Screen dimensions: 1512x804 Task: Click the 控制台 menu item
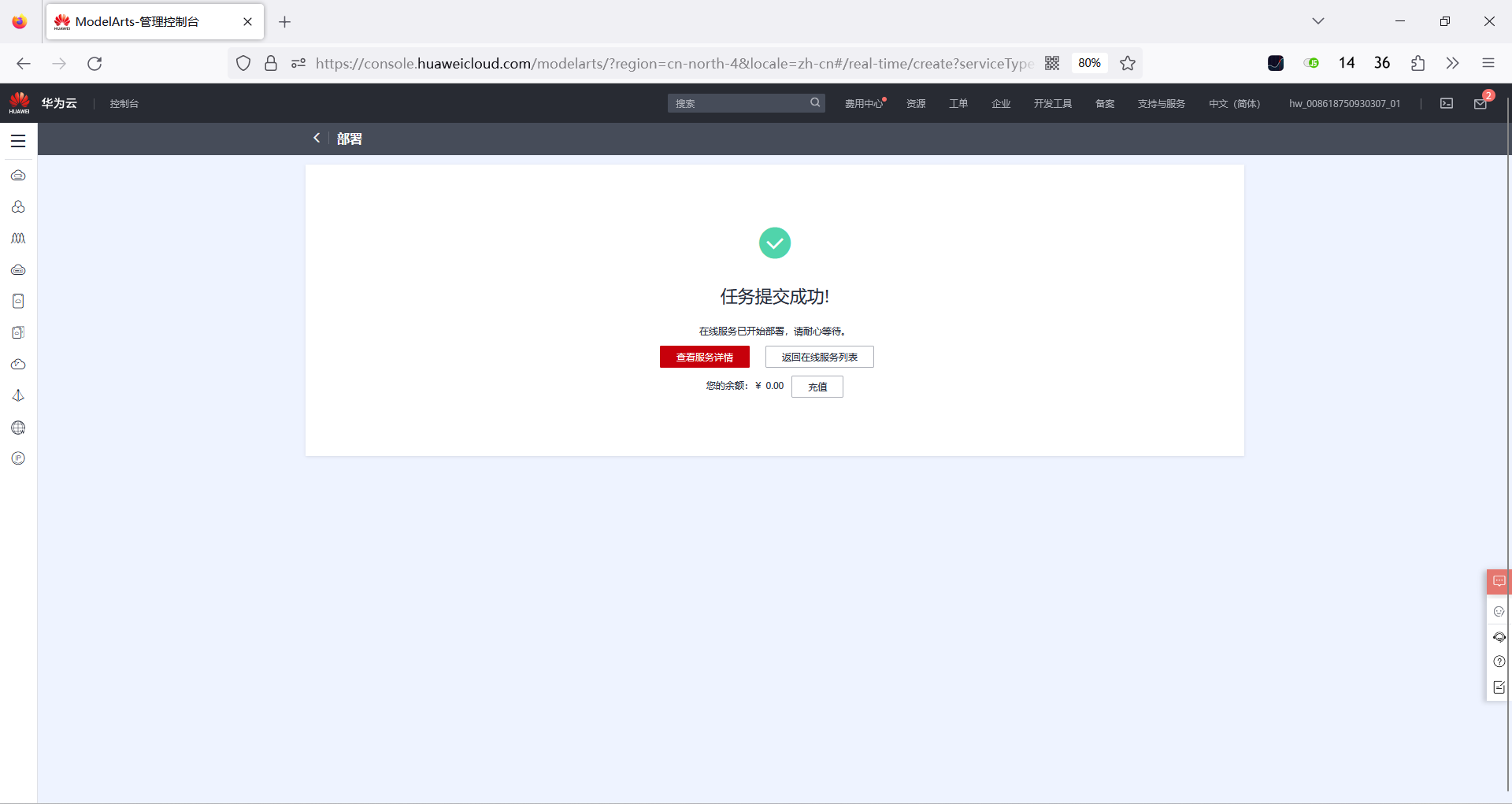pyautogui.click(x=124, y=103)
